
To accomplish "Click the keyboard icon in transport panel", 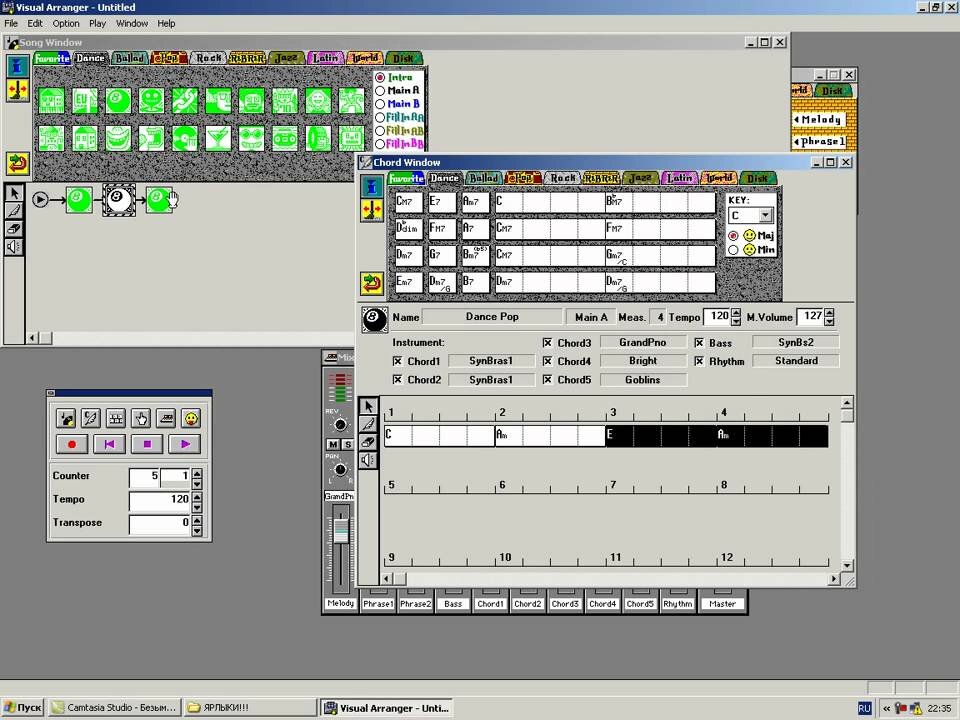I will pos(166,419).
